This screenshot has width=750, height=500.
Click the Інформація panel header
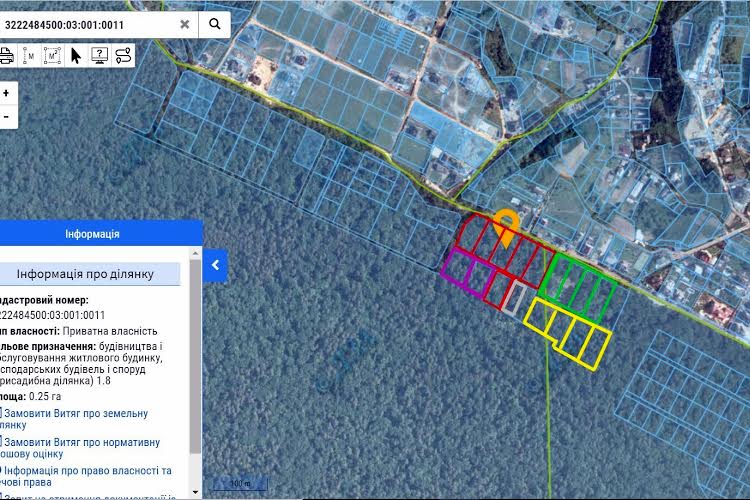[x=100, y=233]
